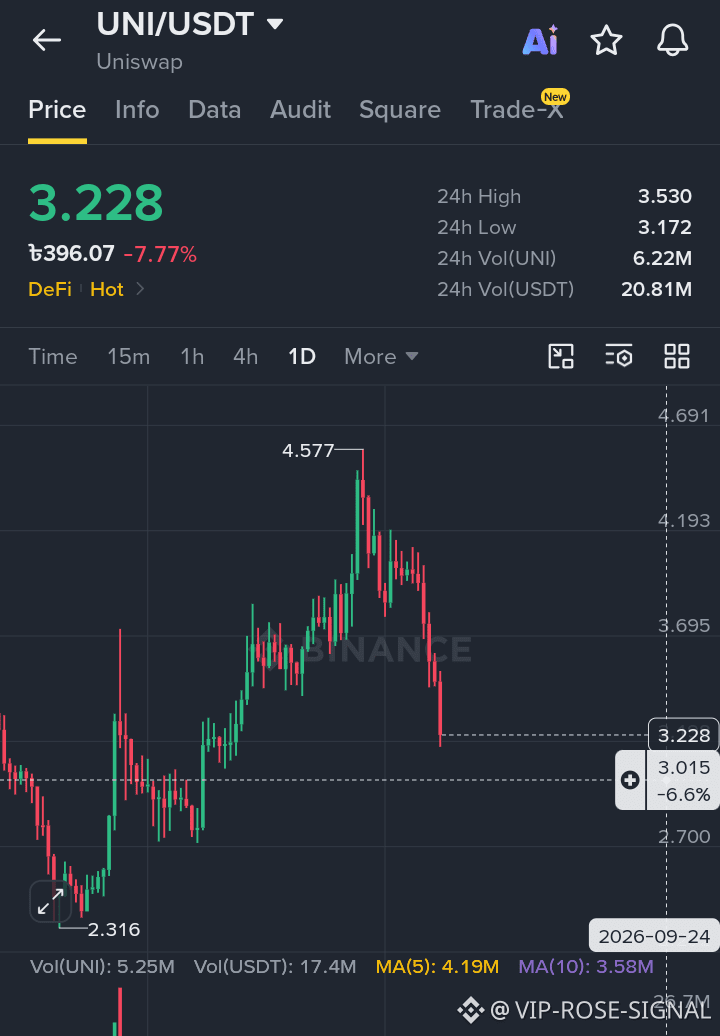Add UNI/USDT to favorites star
720x1036 pixels.
pos(606,41)
